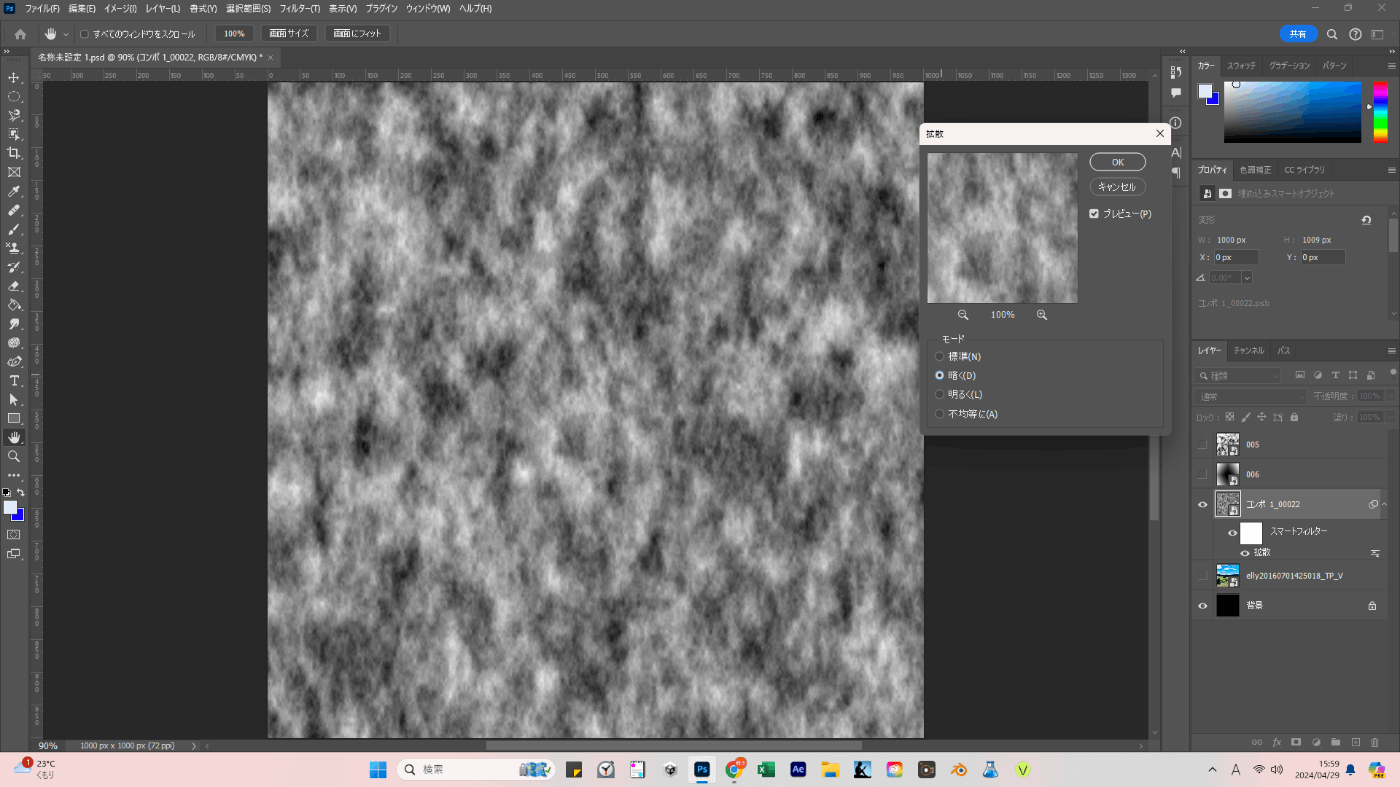Switch to the チャンネル tab
The height and width of the screenshot is (787, 1400).
click(x=1248, y=351)
